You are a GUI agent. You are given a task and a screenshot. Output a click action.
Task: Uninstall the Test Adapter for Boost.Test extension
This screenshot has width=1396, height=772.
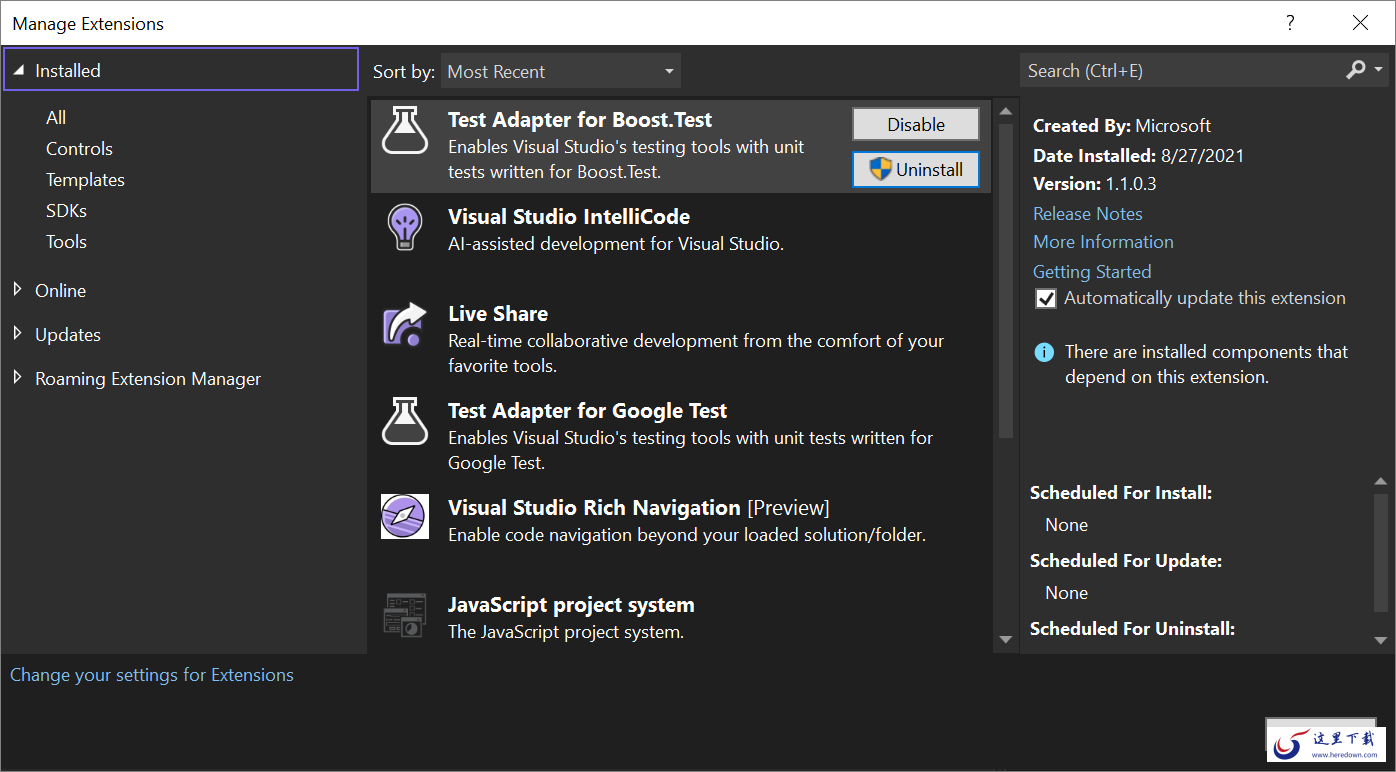[x=916, y=169]
